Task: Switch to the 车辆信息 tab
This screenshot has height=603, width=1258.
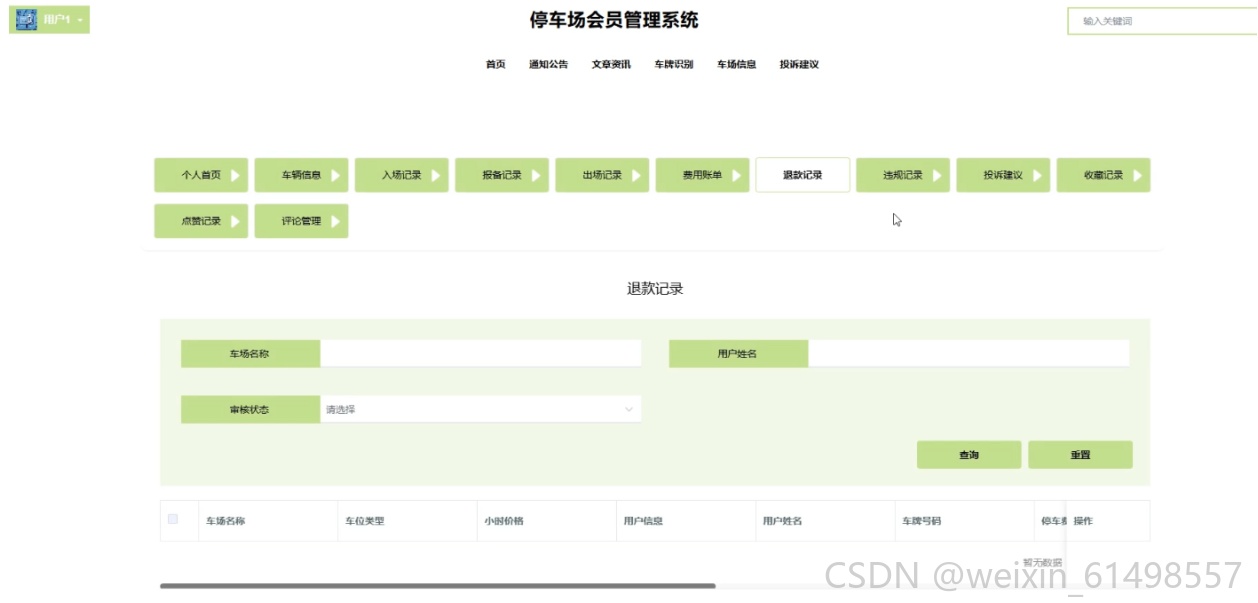Action: pos(301,175)
